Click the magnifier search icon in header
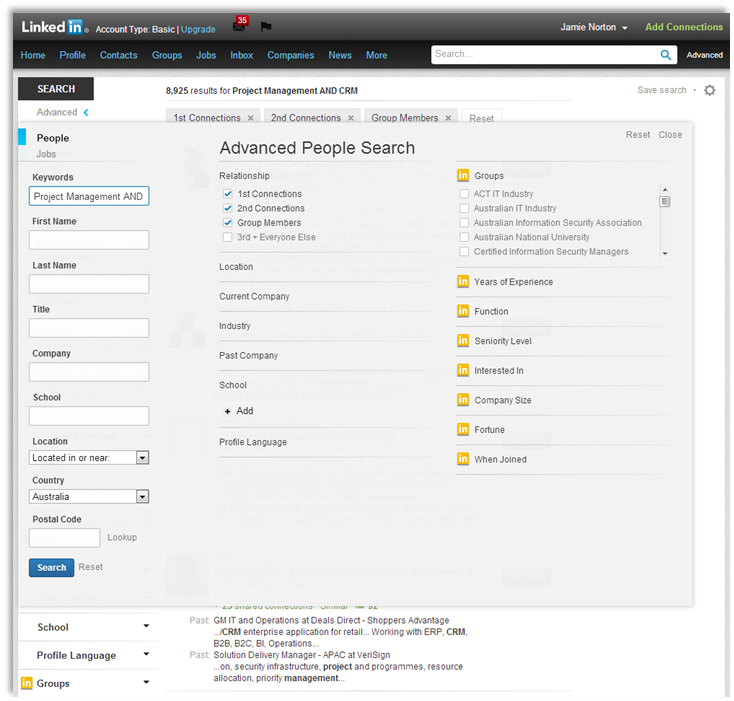This screenshot has height=701, width=734. [666, 55]
